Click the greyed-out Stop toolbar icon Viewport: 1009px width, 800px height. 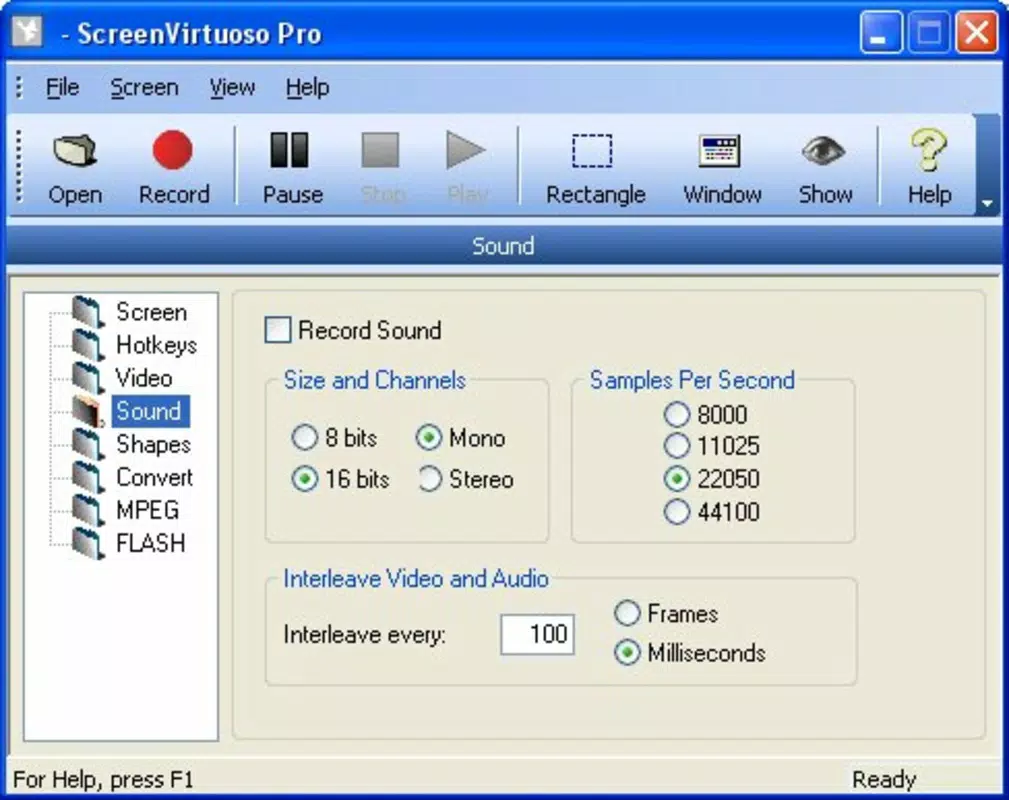(x=380, y=151)
